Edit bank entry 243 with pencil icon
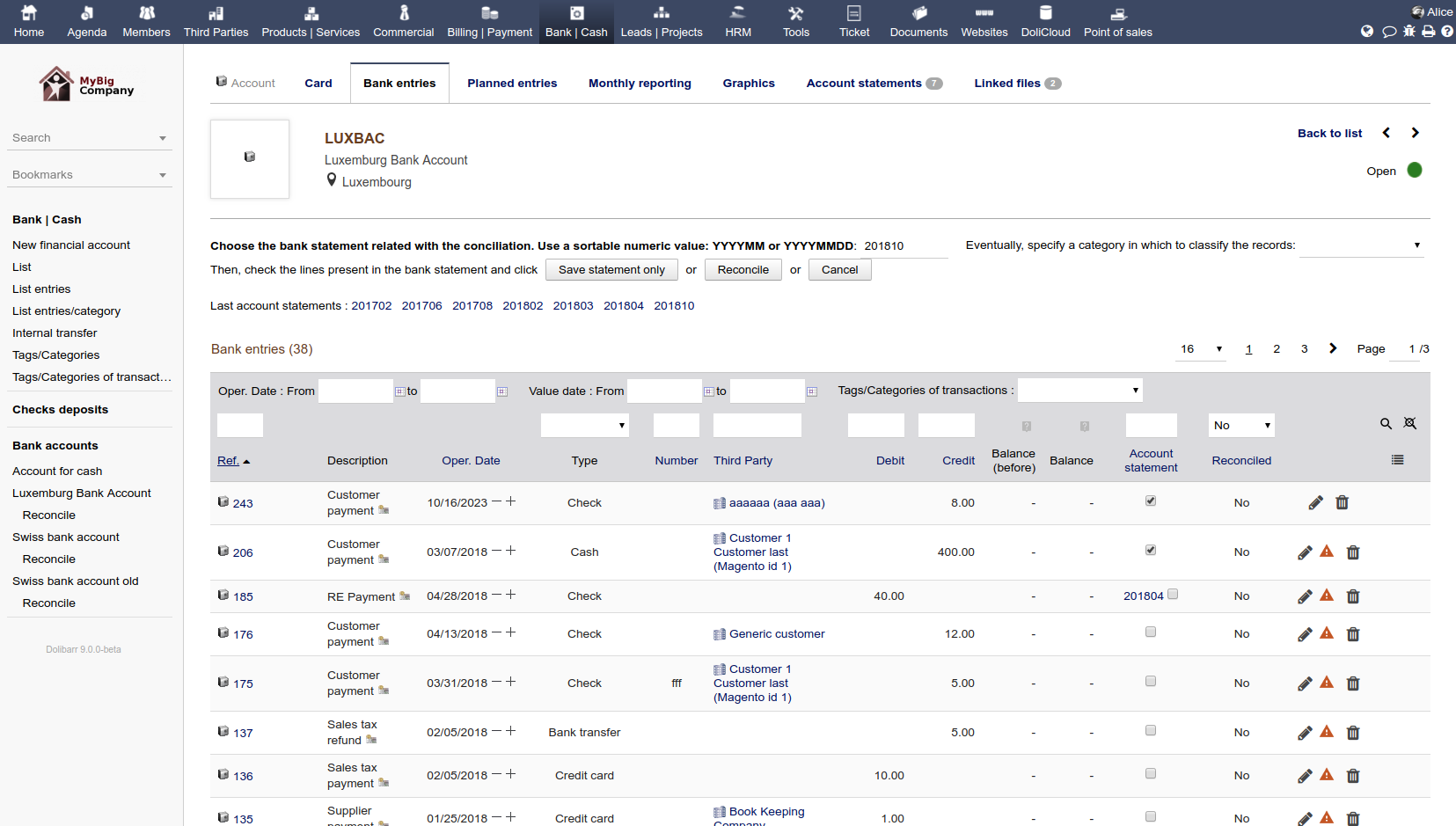 click(x=1315, y=503)
